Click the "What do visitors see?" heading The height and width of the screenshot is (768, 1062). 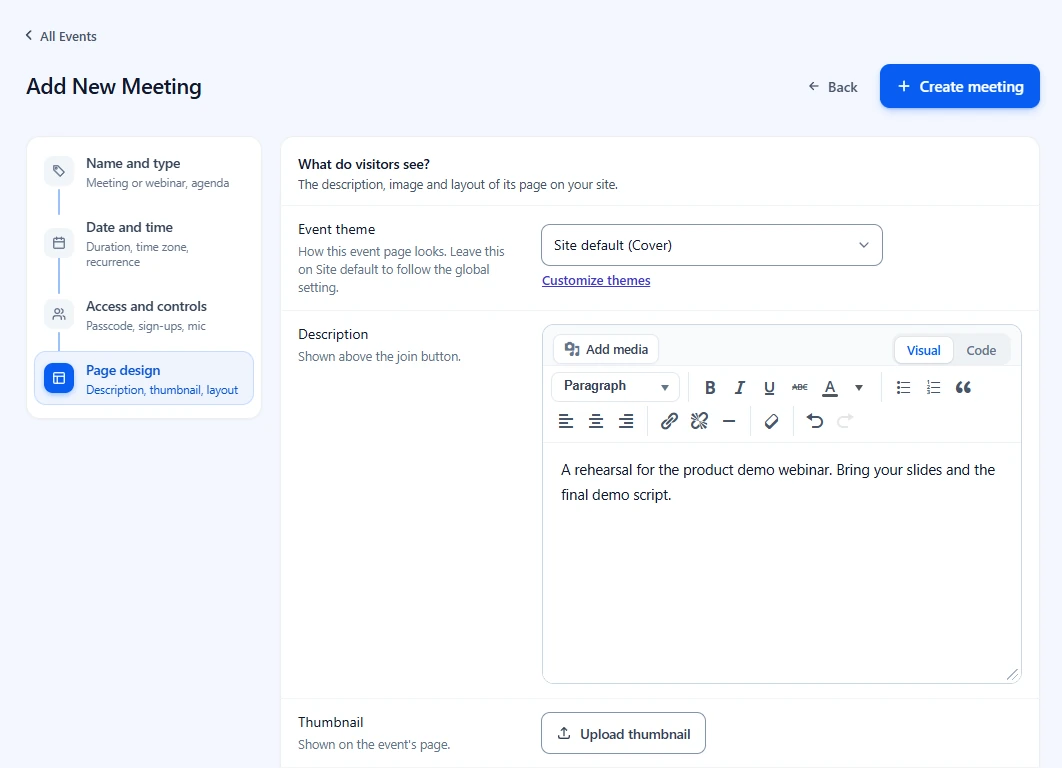[364, 165]
